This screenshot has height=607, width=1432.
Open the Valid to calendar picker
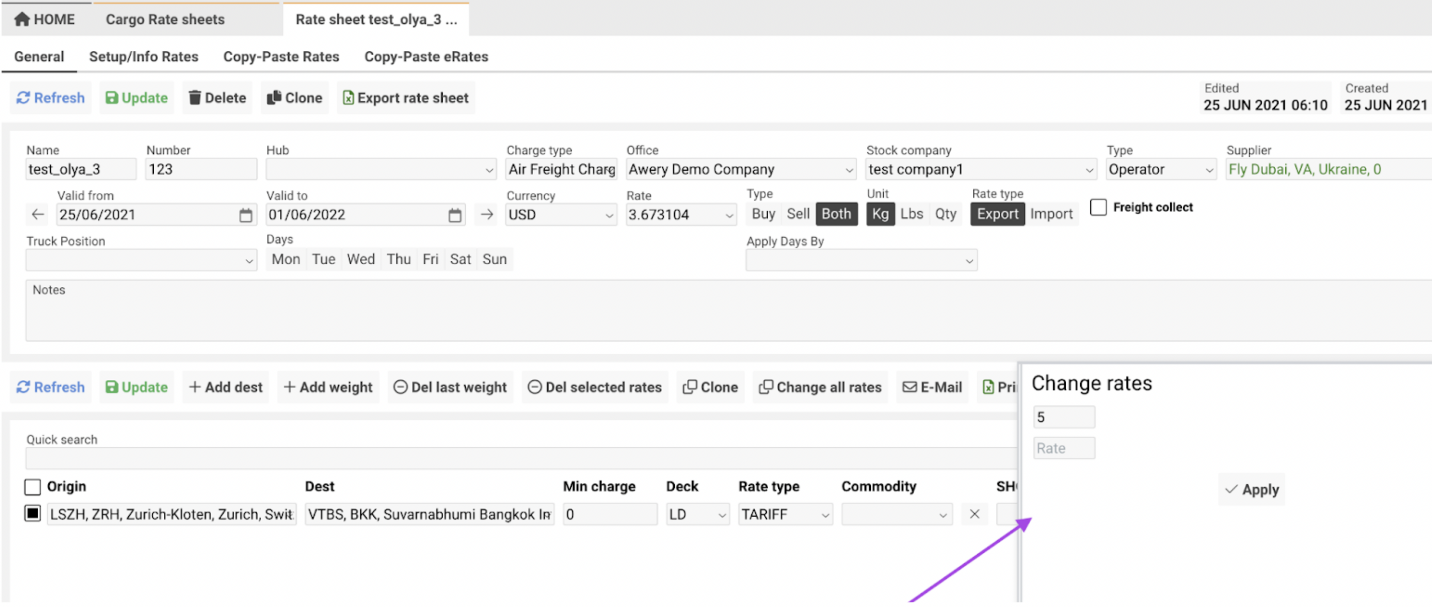point(455,215)
